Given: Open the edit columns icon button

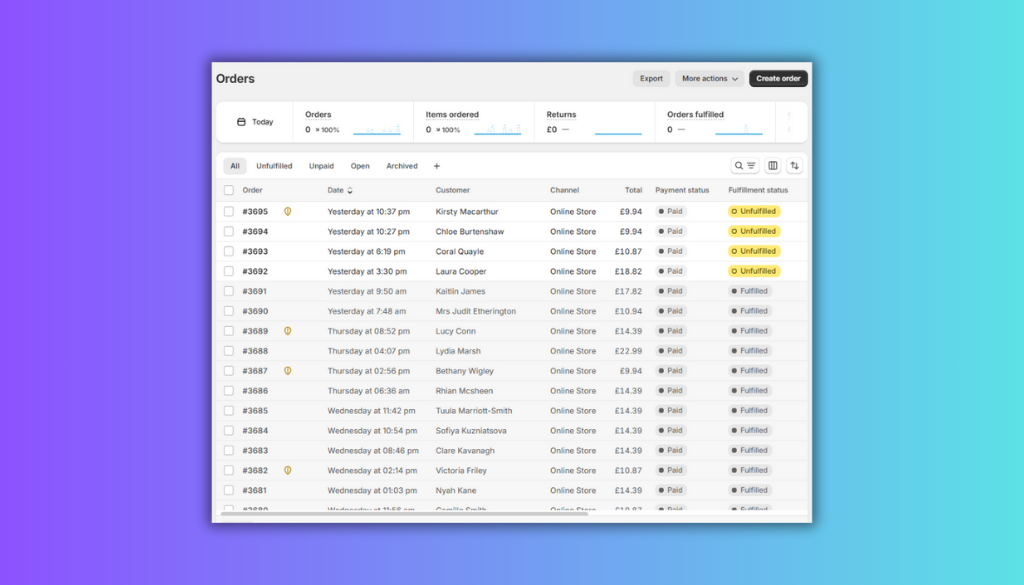Looking at the screenshot, I should point(773,166).
